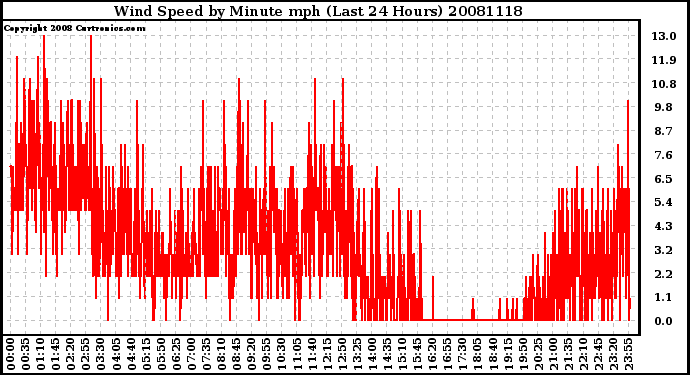Click the 19:50 time axis label
The width and height of the screenshot is (690, 375).
click(522, 354)
